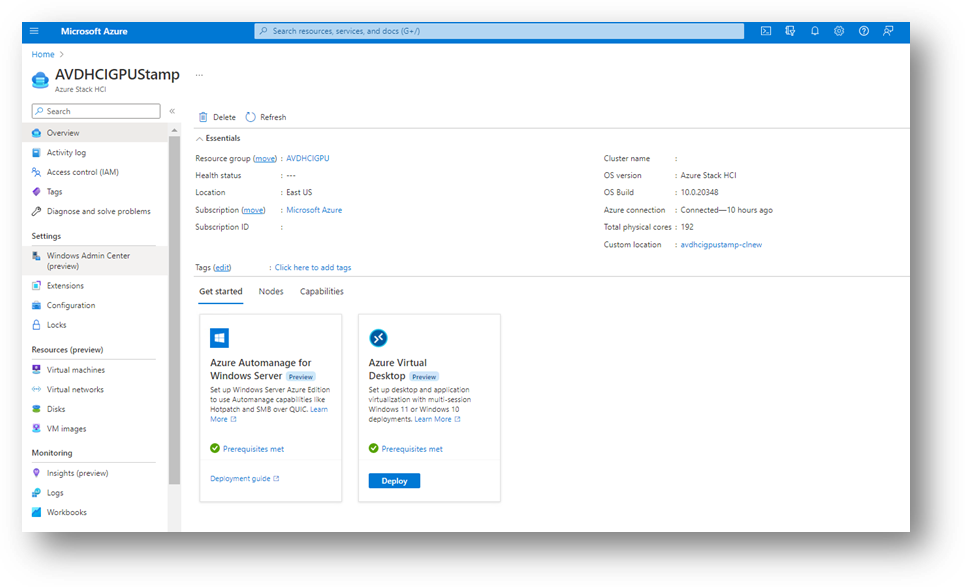965x587 pixels.
Task: Click the Disks icon in sidebar
Action: (x=36, y=409)
